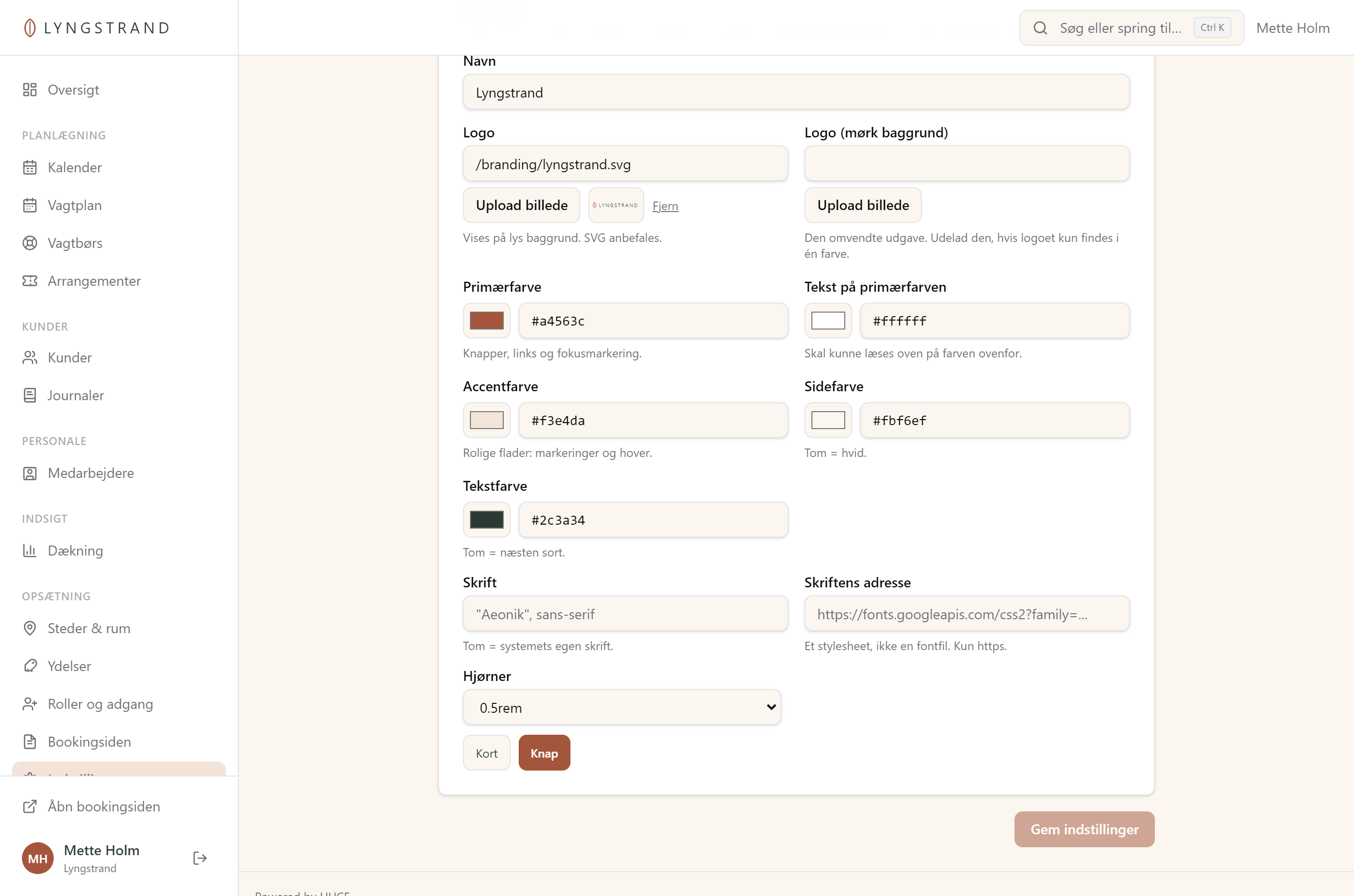1354x896 pixels.
Task: Click the Lyngstrand leaf logo icon
Action: click(x=30, y=28)
